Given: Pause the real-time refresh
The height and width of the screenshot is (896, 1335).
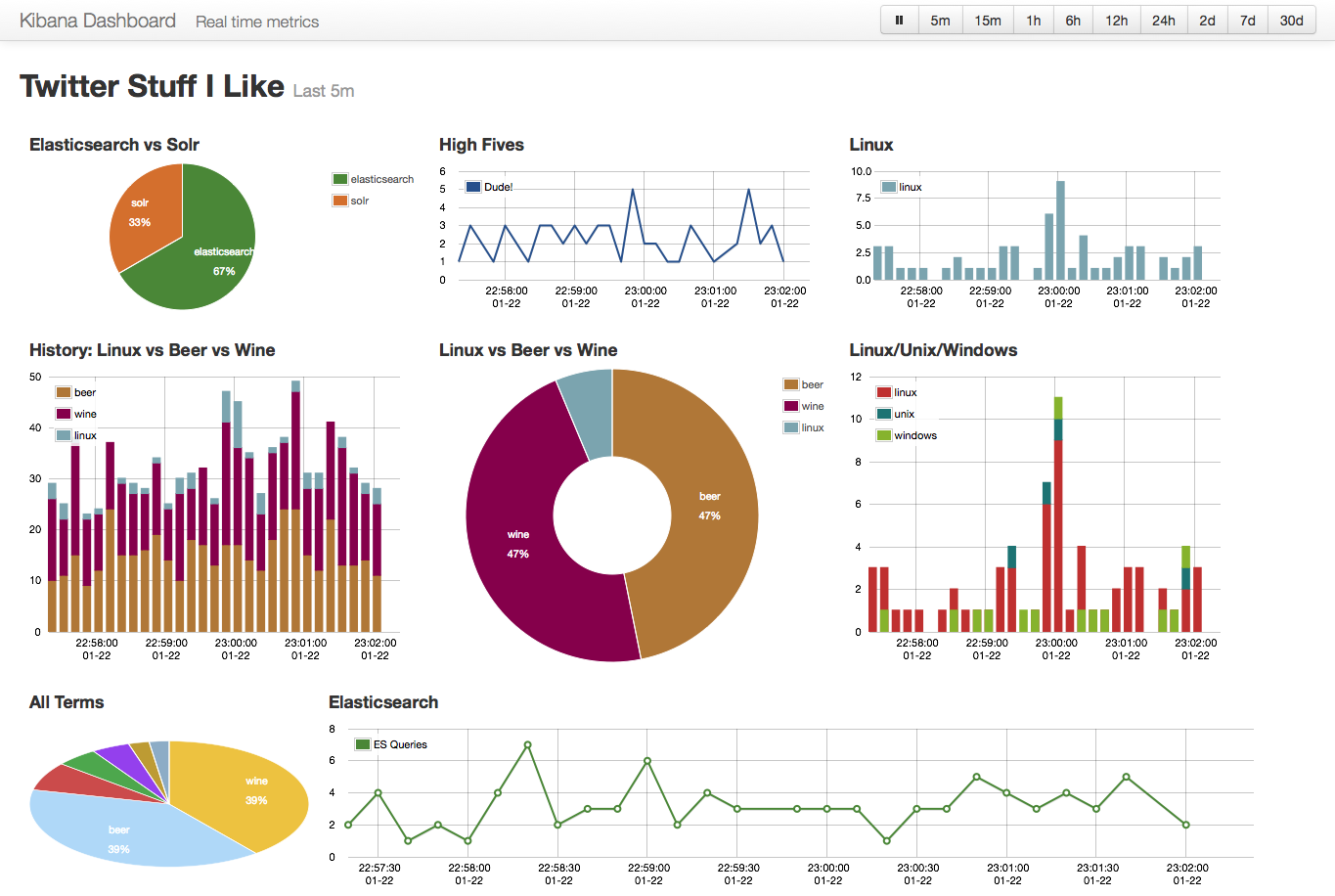Looking at the screenshot, I should coord(900,21).
